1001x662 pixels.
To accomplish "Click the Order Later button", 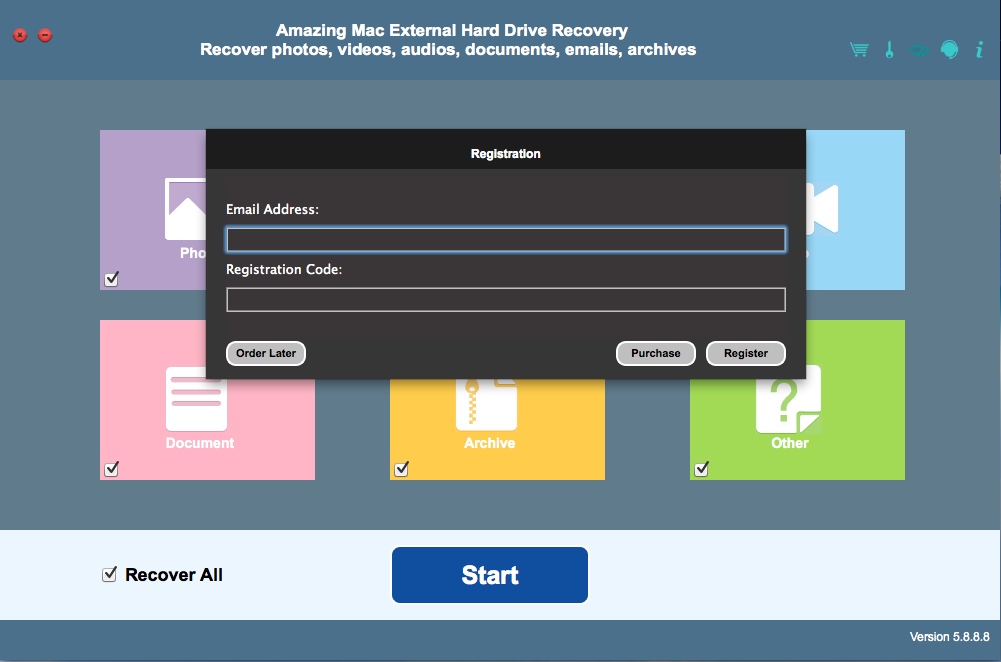I will pyautogui.click(x=266, y=353).
